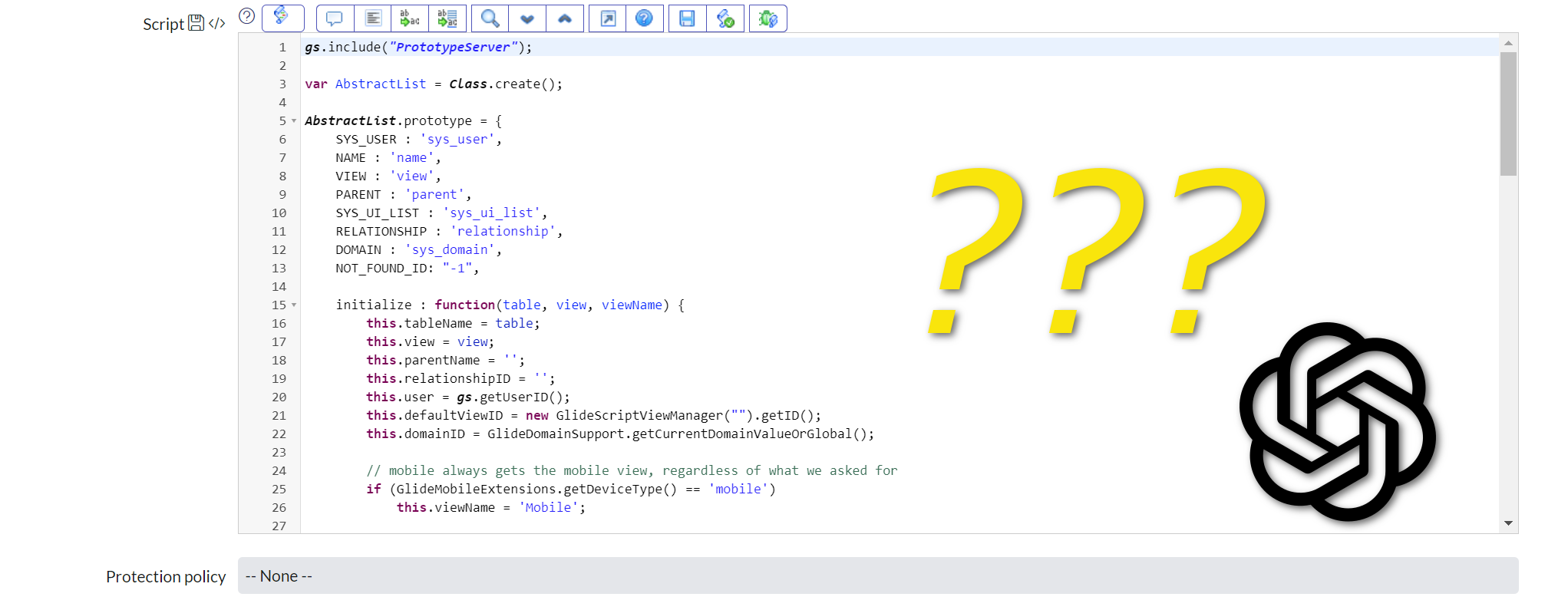1568x610 pixels.
Task: Click the NOT_FOUND_ID property on line 13
Action: click(381, 269)
